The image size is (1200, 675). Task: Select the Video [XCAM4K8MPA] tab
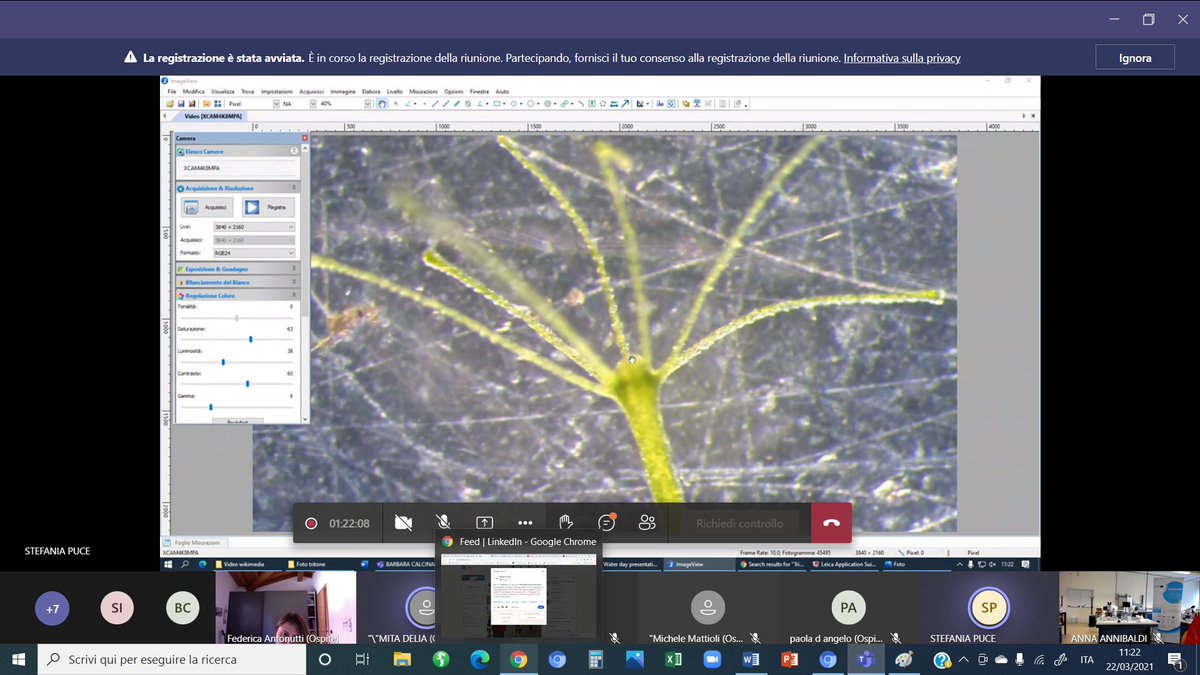click(215, 116)
